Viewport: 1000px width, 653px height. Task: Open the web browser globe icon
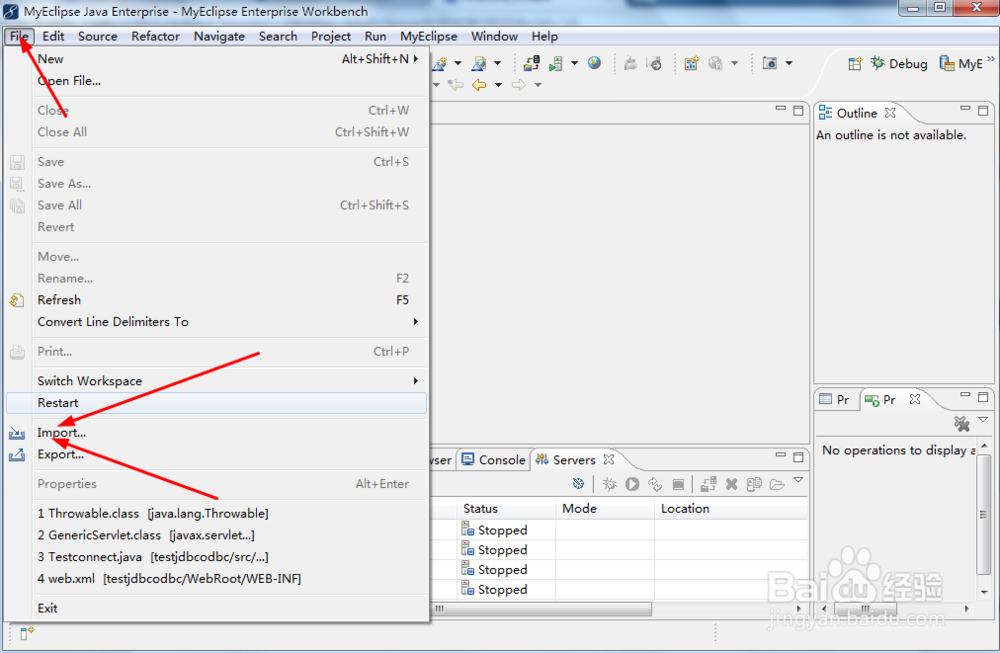click(x=594, y=62)
